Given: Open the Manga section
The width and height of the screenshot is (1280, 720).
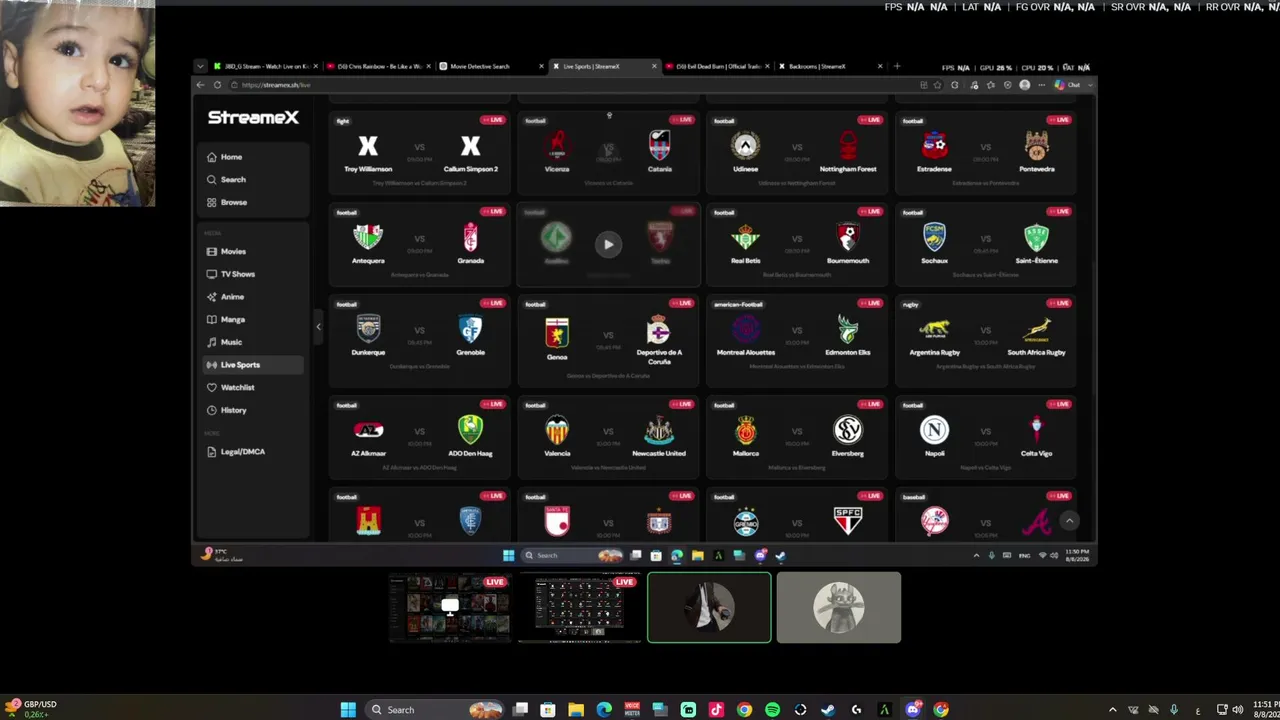Looking at the screenshot, I should click(x=252, y=320).
